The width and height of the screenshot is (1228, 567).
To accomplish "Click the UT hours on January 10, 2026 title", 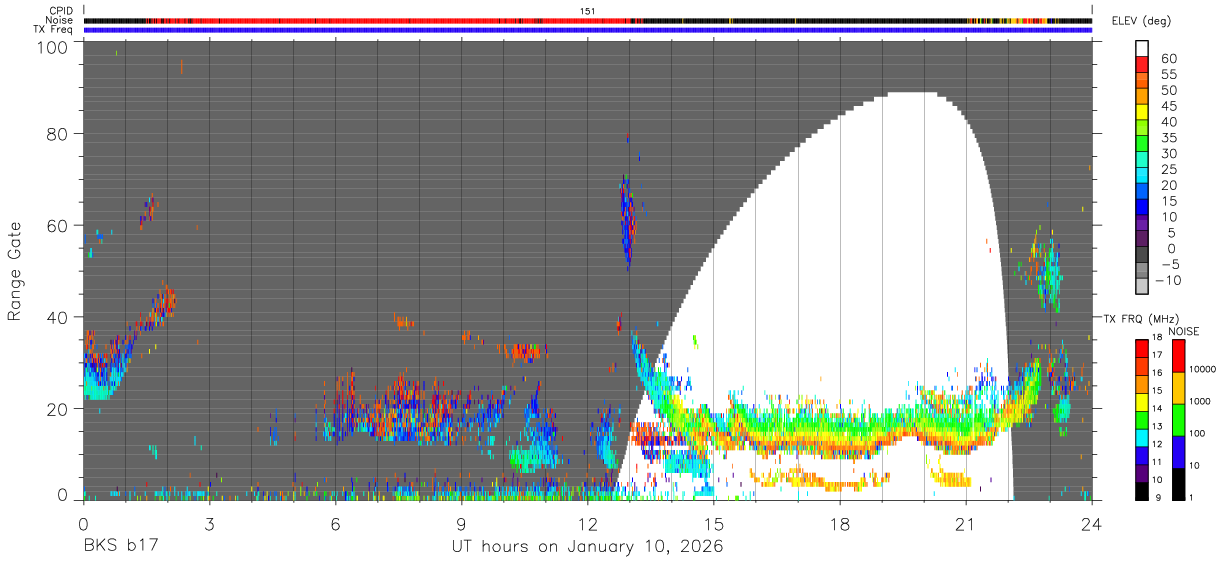I will tap(587, 547).
